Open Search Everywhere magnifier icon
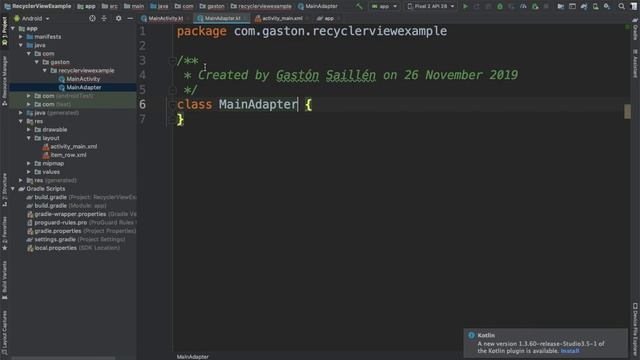The image size is (640, 360). [x=621, y=6]
